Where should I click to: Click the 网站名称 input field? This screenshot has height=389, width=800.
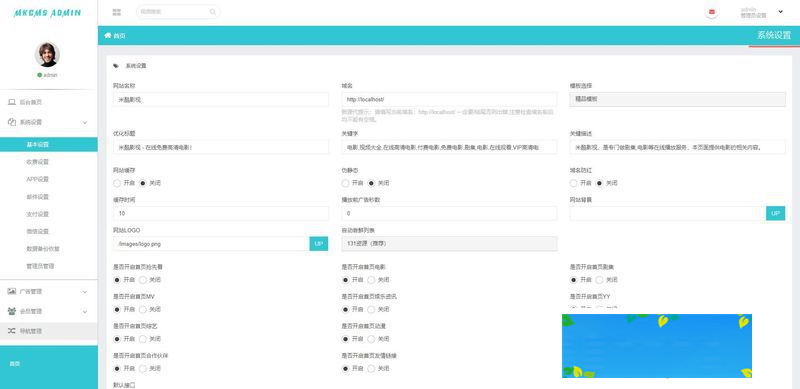point(221,99)
